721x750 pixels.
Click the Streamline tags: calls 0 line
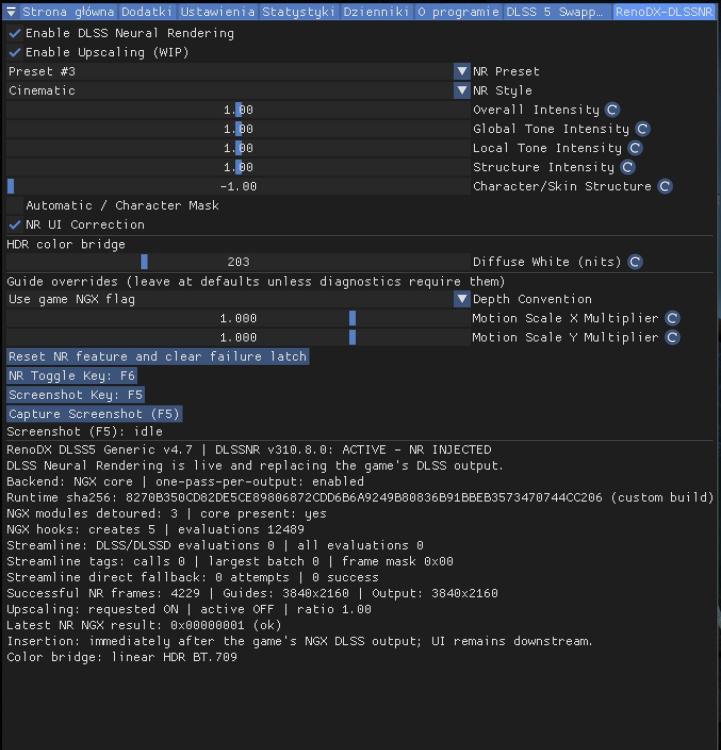230,562
